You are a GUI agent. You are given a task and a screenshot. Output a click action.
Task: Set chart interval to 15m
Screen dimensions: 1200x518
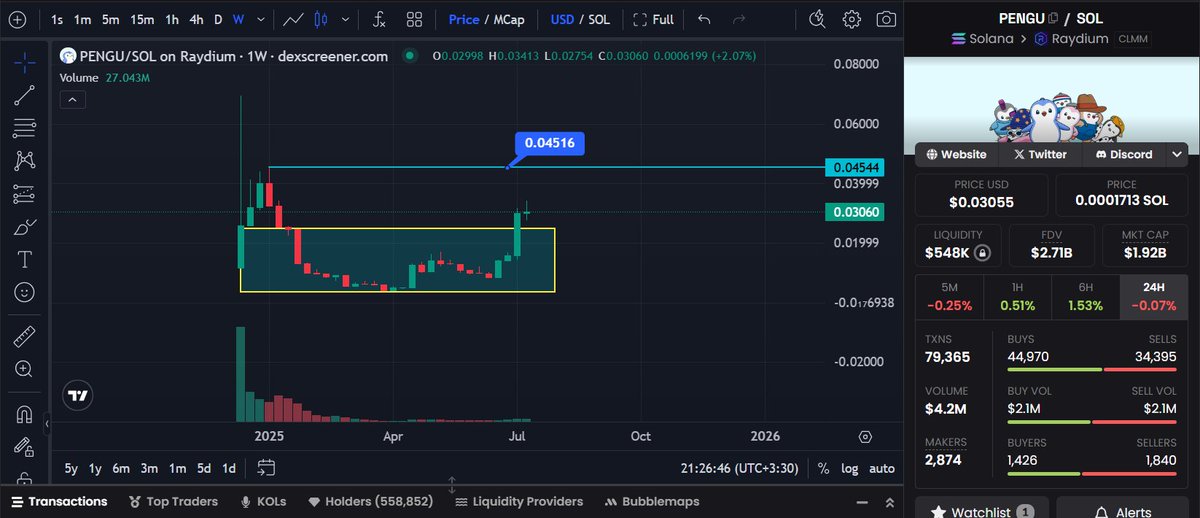point(142,19)
